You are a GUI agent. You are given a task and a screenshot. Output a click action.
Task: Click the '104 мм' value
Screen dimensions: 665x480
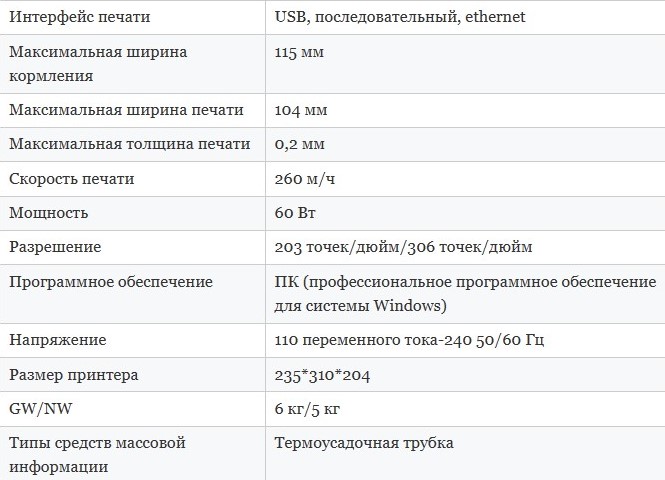pyautogui.click(x=301, y=110)
